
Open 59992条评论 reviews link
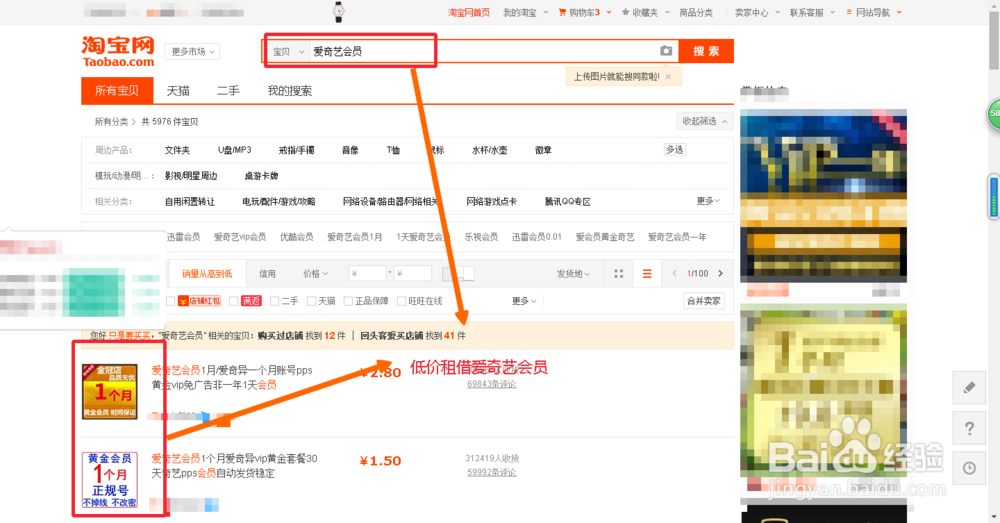[492, 473]
